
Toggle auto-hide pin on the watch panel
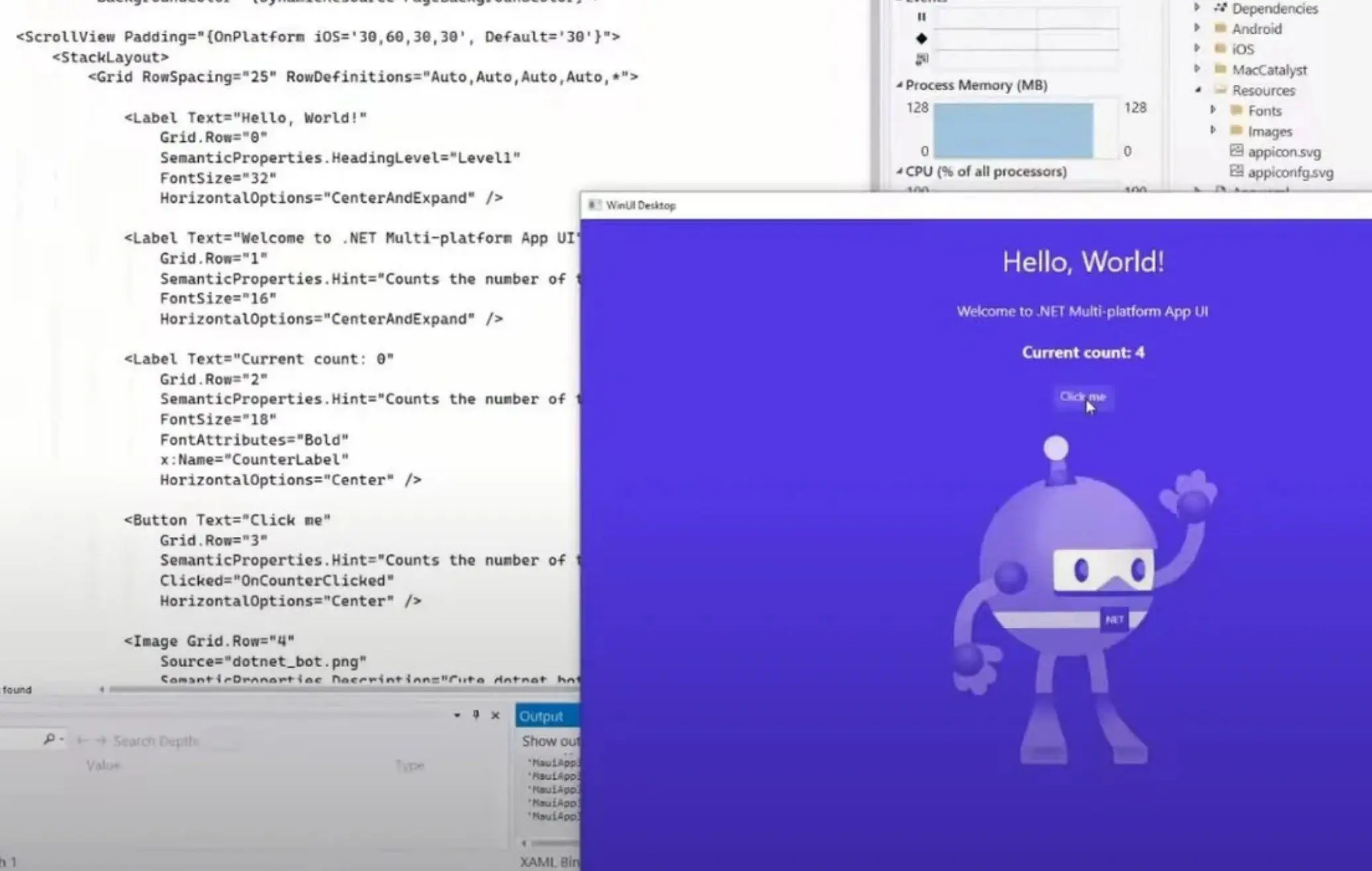pos(475,716)
